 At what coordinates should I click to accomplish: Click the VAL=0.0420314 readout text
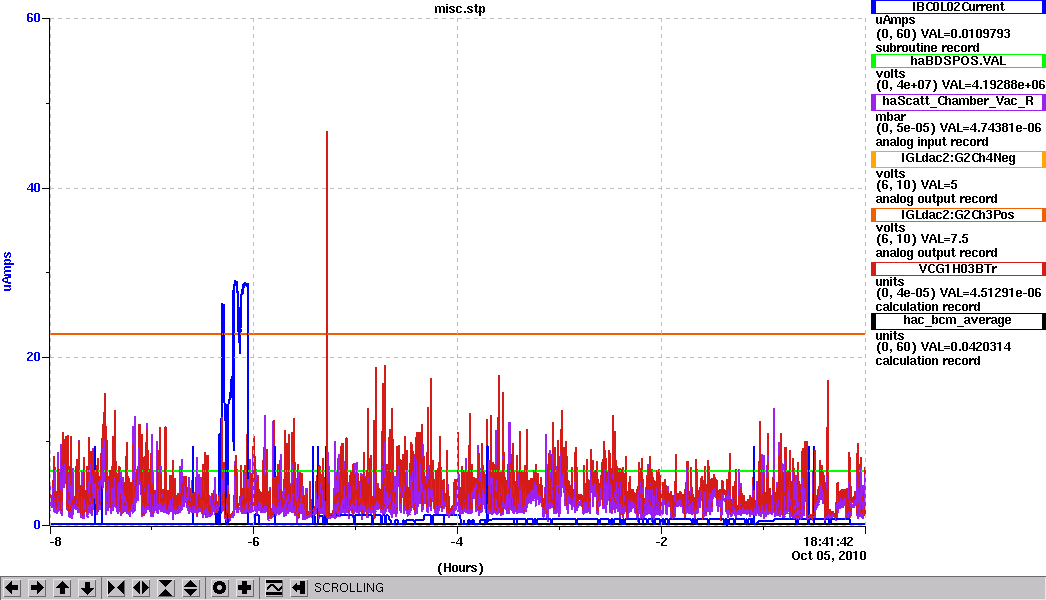coord(965,346)
